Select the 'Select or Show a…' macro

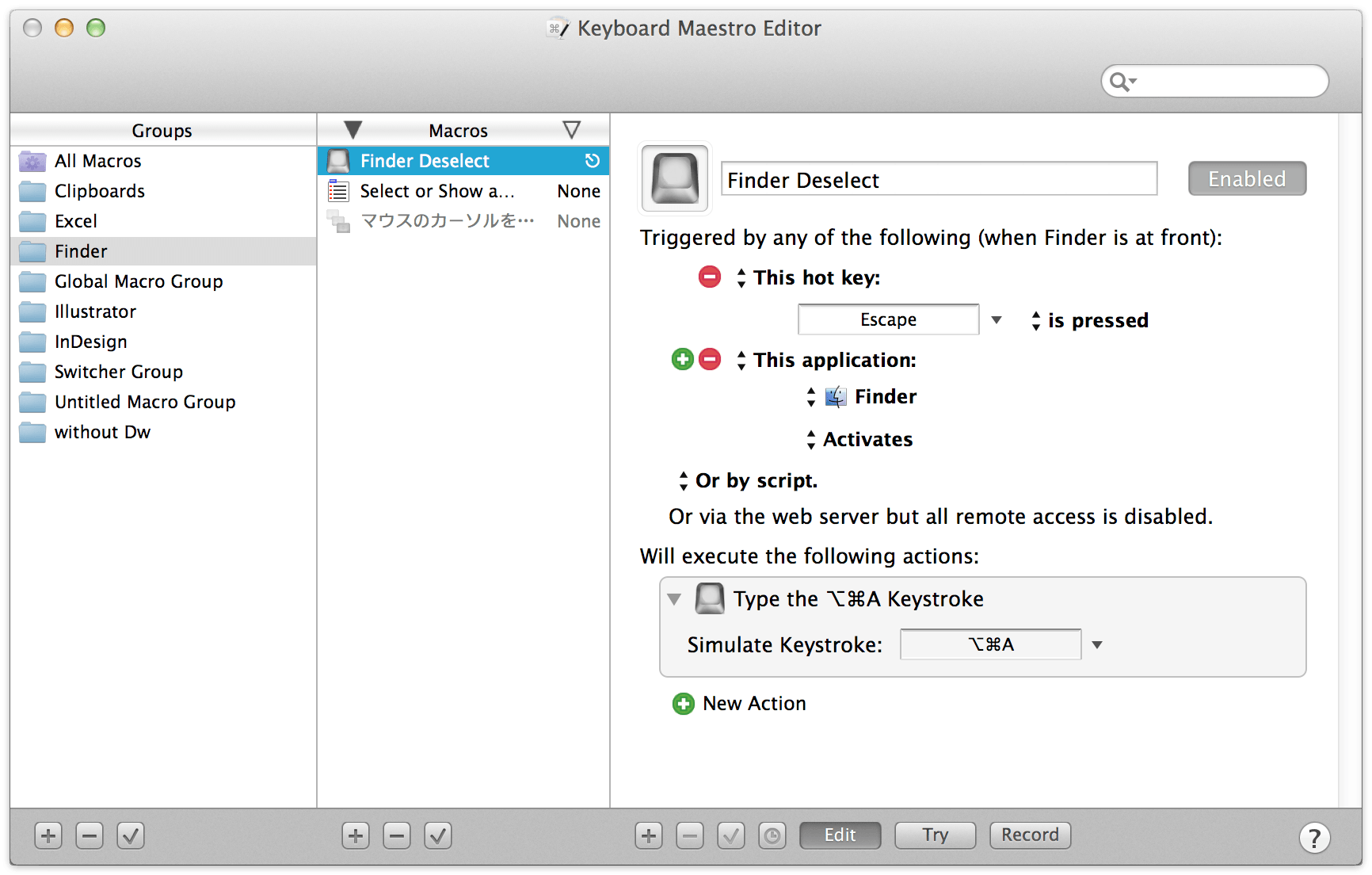point(463,191)
